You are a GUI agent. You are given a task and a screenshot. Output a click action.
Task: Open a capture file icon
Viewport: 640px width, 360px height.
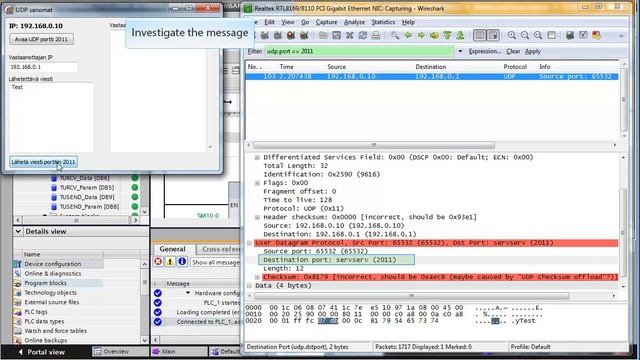point(323,36)
